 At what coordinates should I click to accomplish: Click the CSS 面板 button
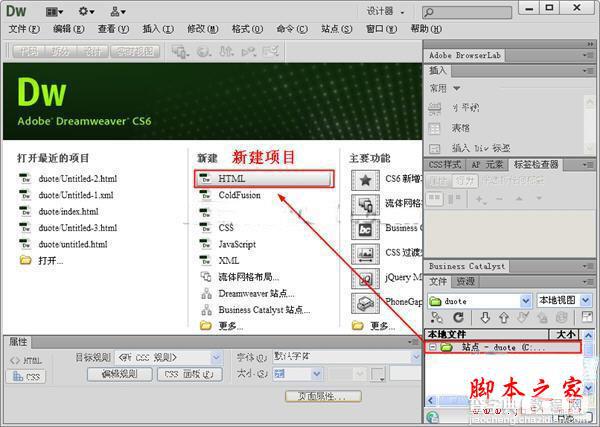[189, 374]
